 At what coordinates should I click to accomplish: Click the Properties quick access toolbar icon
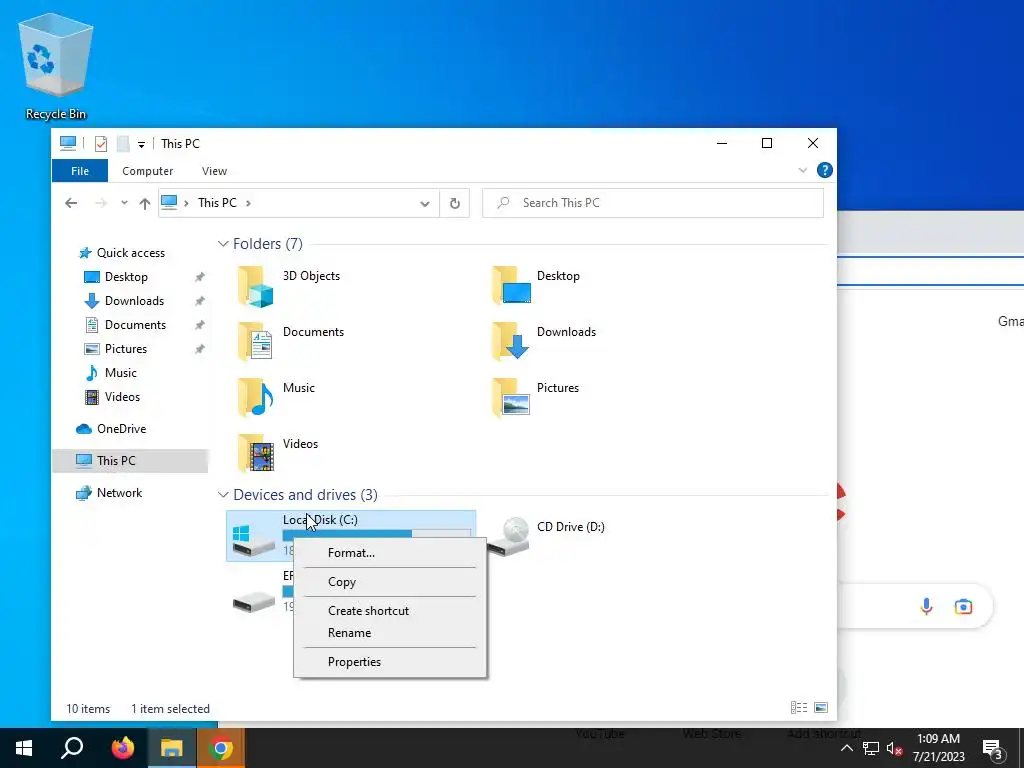click(x=101, y=144)
